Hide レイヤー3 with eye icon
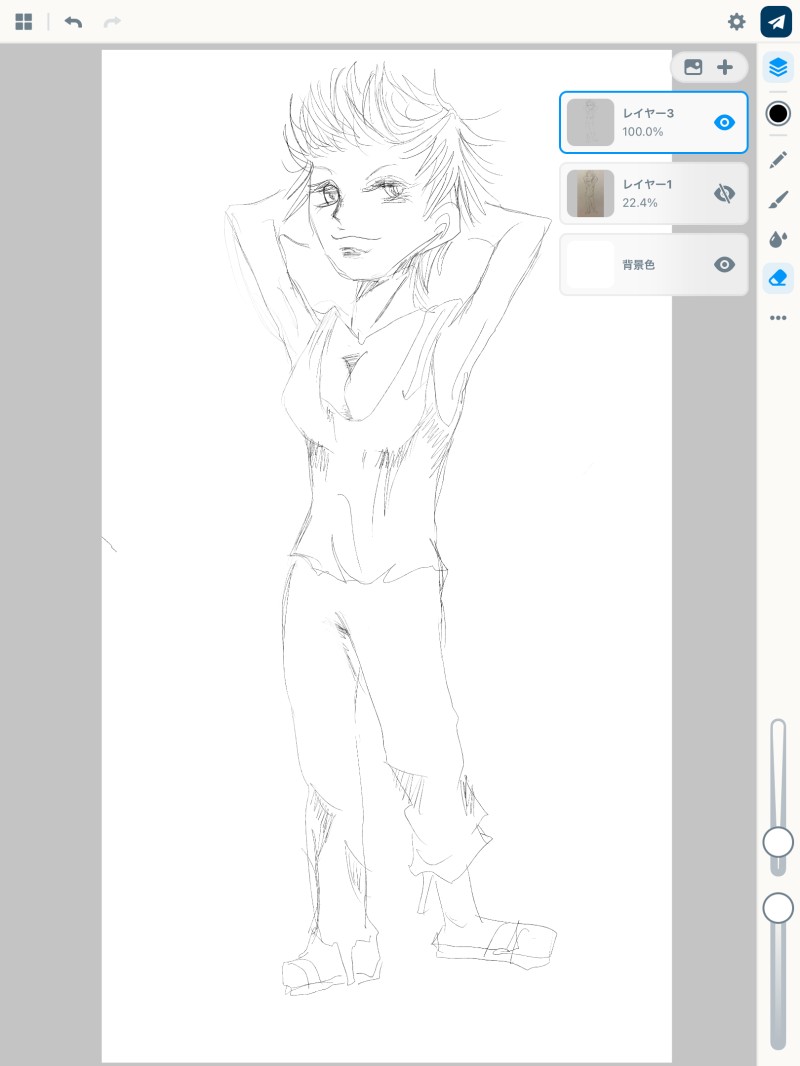The width and height of the screenshot is (800, 1066). tap(724, 122)
